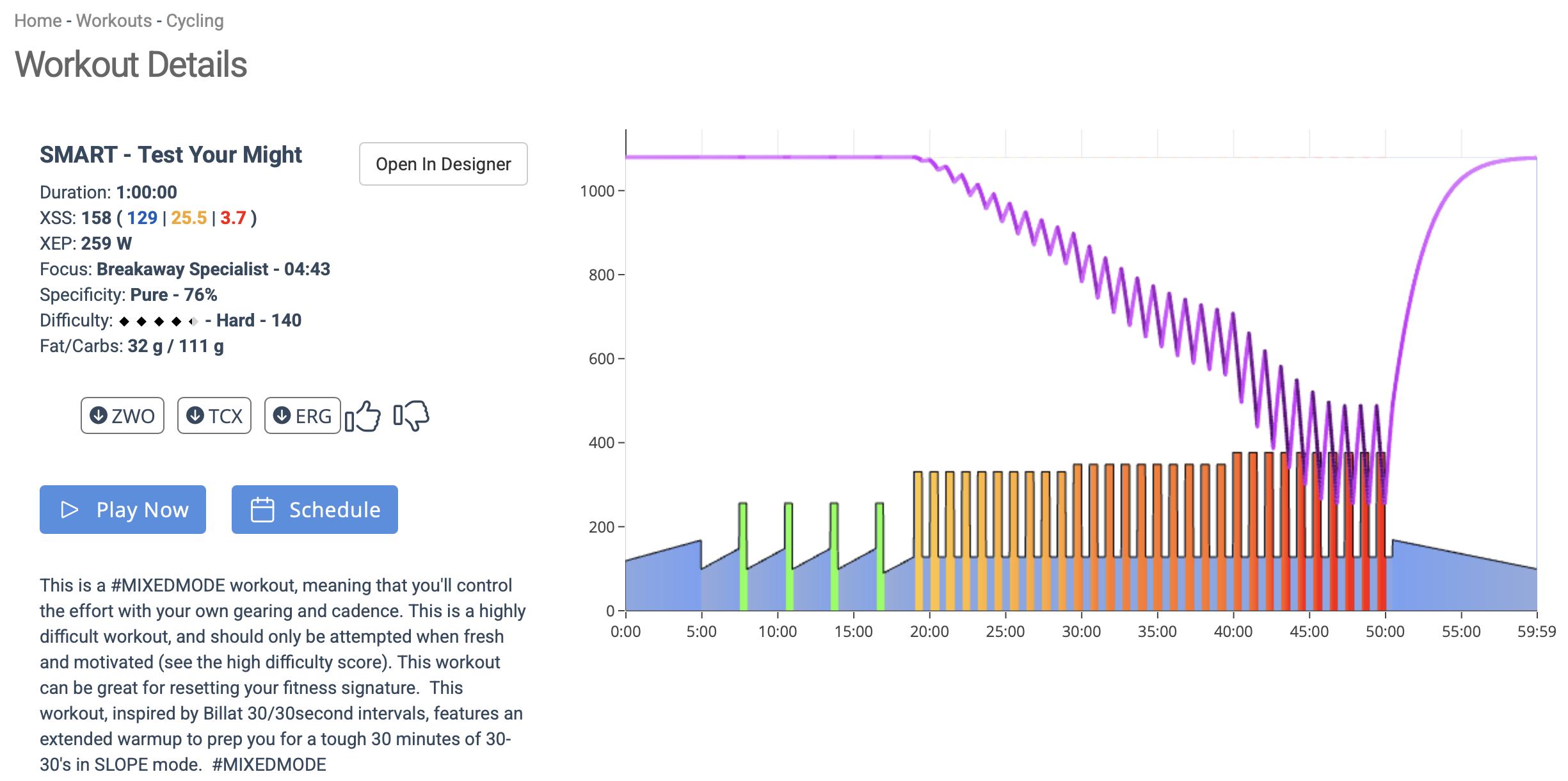The width and height of the screenshot is (1568, 781).
Task: Download the ZWO workout file
Action: (122, 416)
